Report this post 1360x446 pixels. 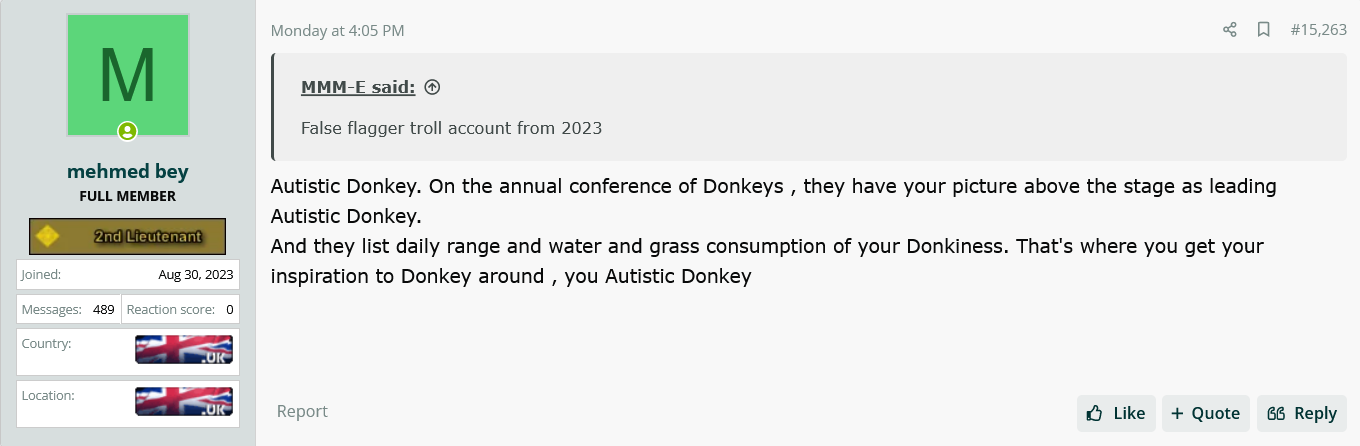[x=302, y=411]
